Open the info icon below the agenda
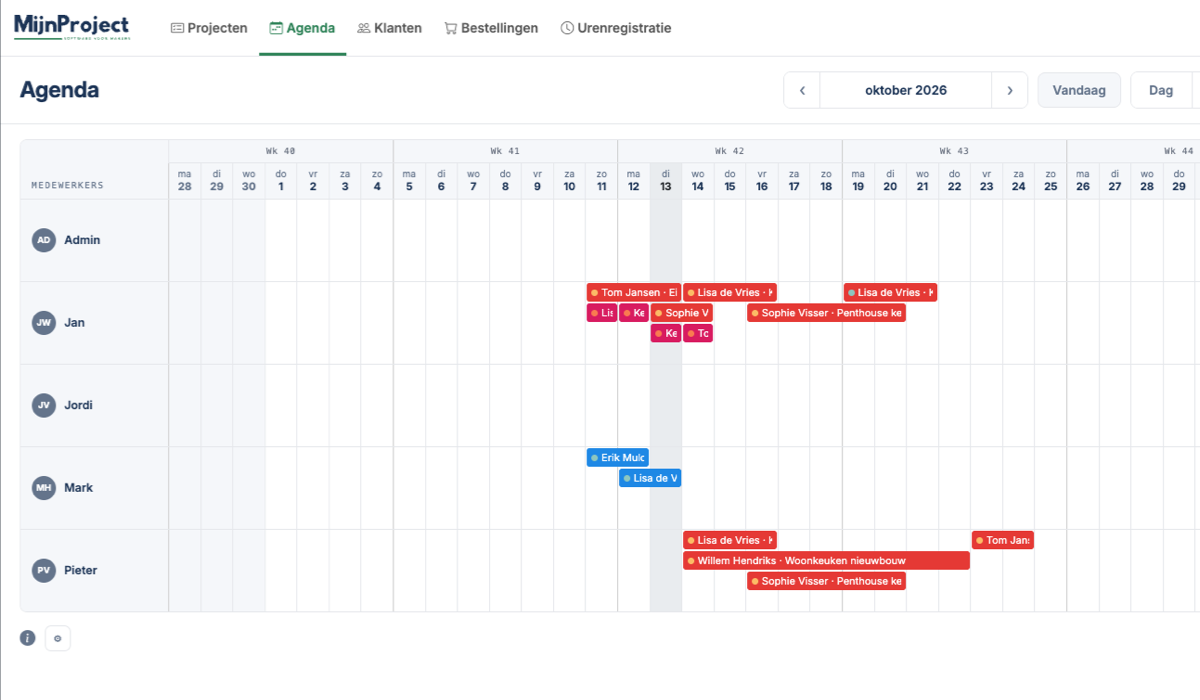1200x700 pixels. pos(28,638)
